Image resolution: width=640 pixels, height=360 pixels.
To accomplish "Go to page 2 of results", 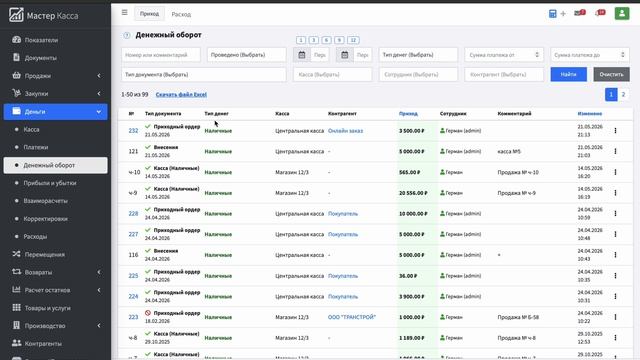I will (623, 94).
